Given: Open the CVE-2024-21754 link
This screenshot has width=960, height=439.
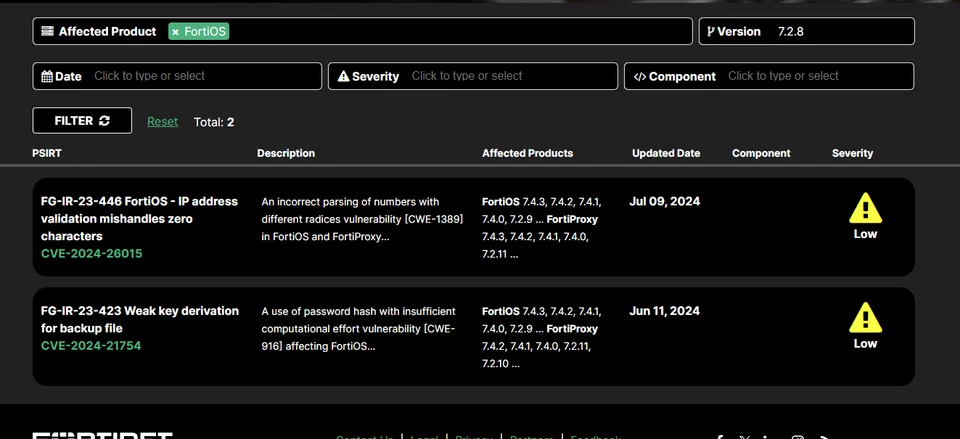Looking at the screenshot, I should (91, 346).
